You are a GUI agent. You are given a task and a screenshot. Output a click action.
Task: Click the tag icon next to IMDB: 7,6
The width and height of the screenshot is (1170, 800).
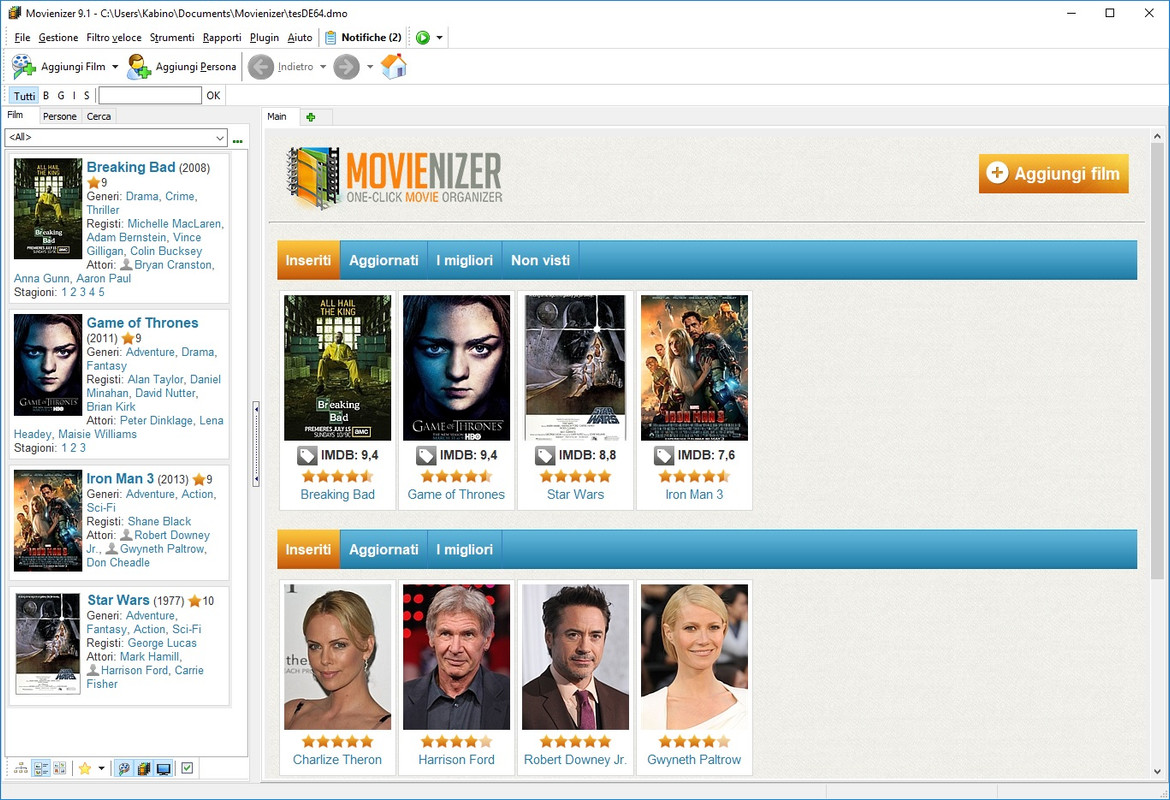click(664, 455)
